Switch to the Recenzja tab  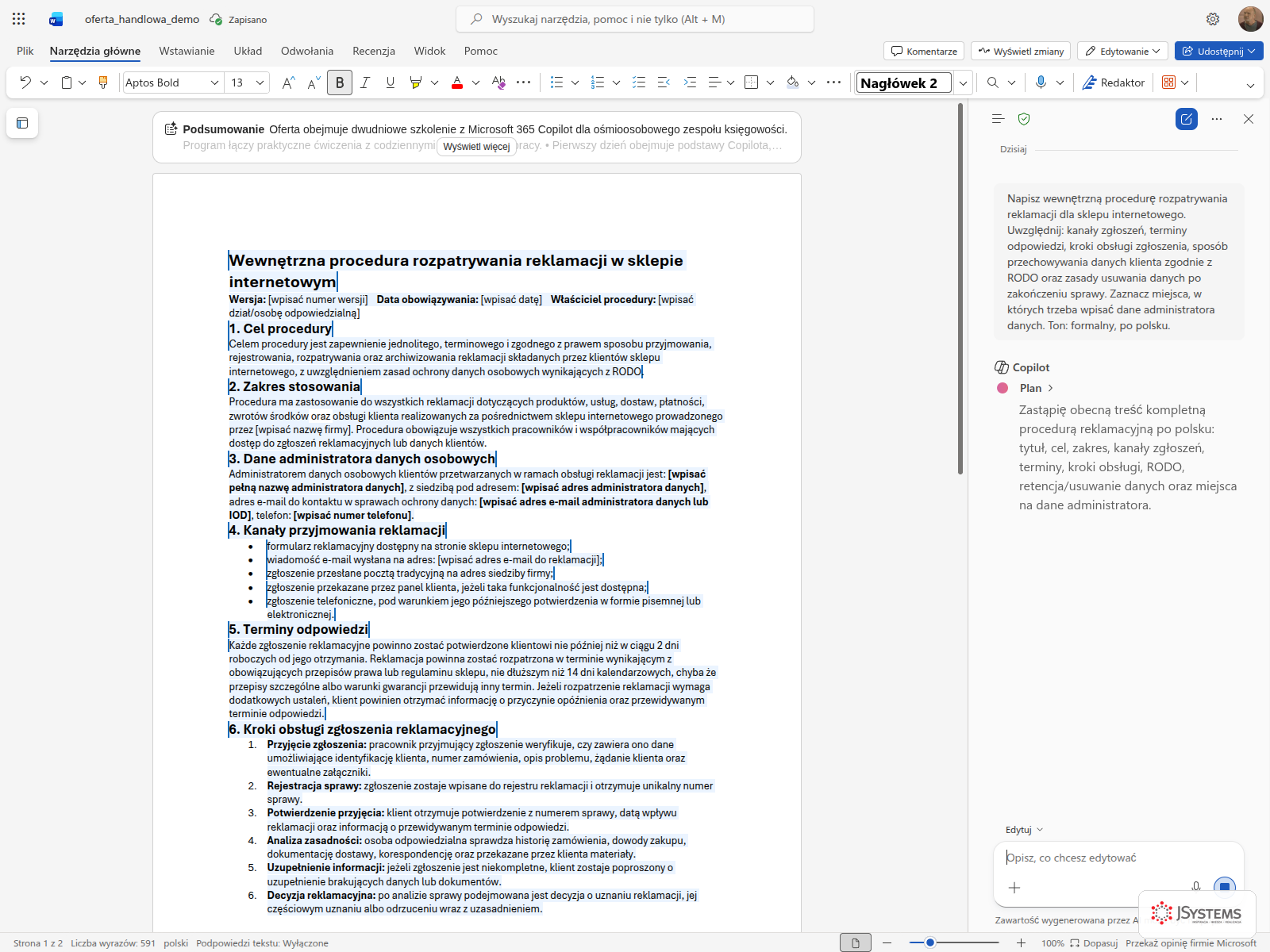[374, 51]
